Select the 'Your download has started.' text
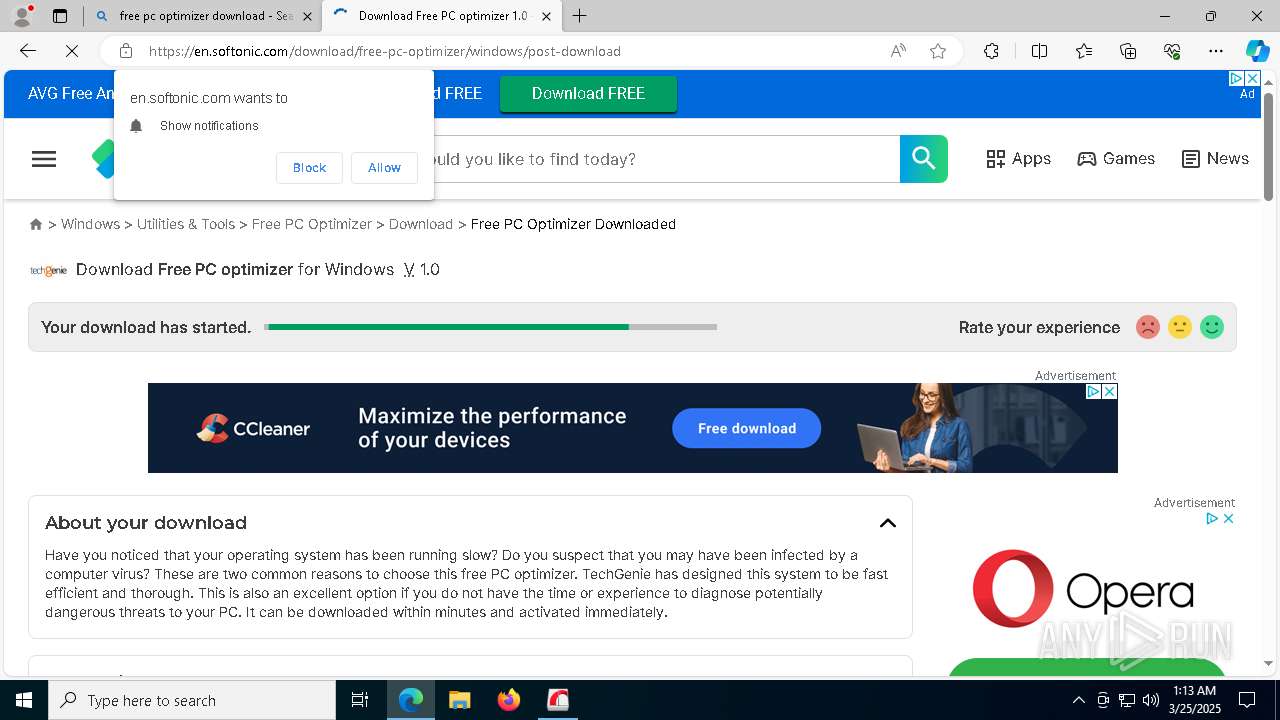1280x720 pixels. (x=146, y=327)
